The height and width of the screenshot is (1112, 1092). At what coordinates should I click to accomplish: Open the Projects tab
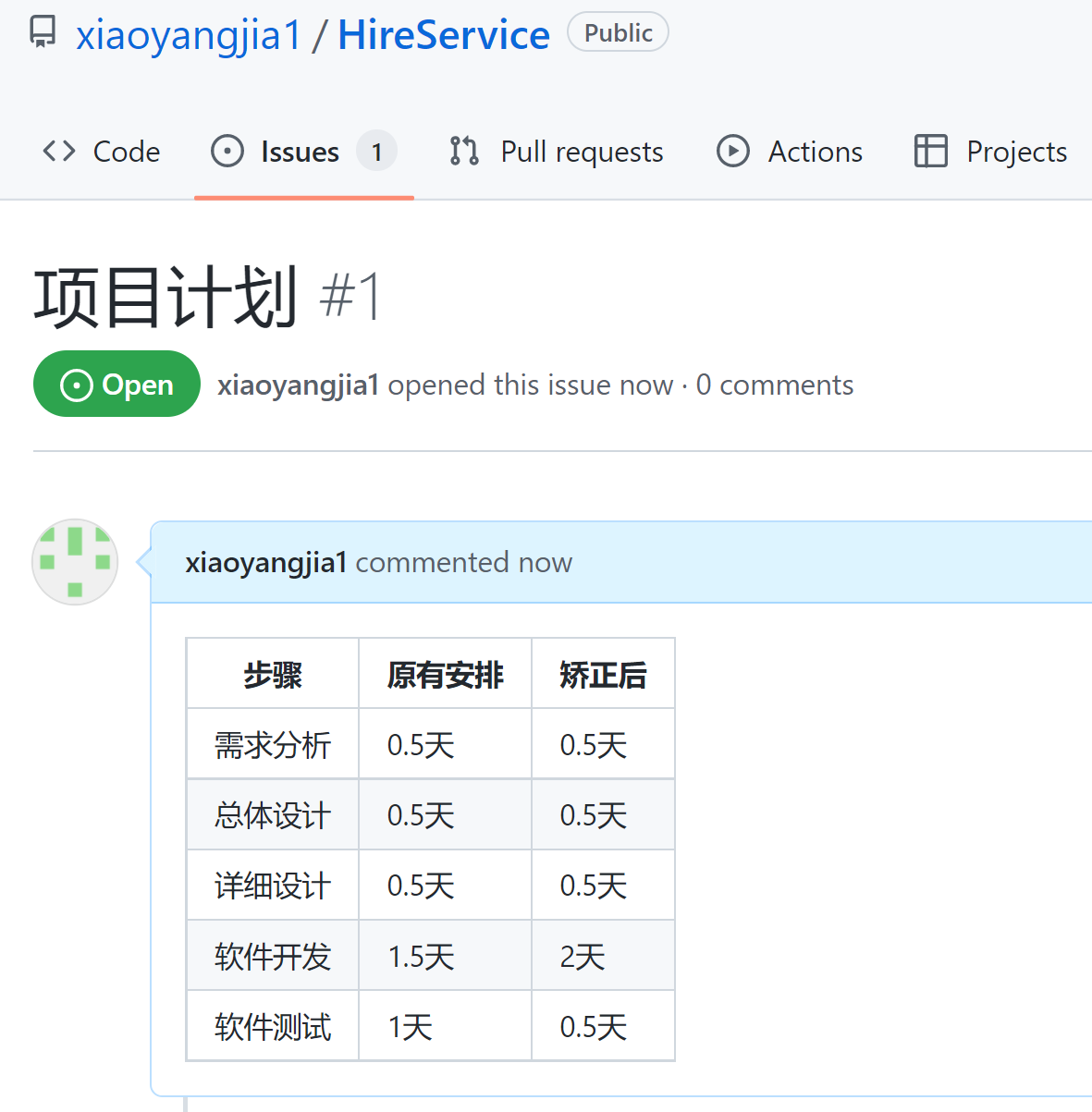1016,152
